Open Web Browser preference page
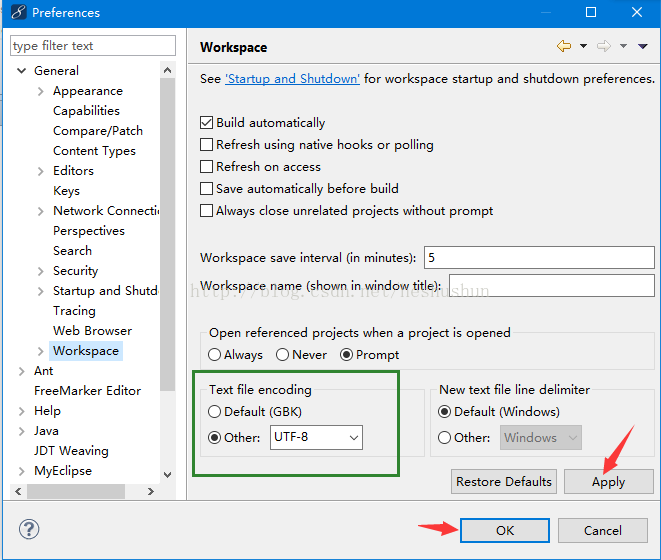 coord(92,331)
